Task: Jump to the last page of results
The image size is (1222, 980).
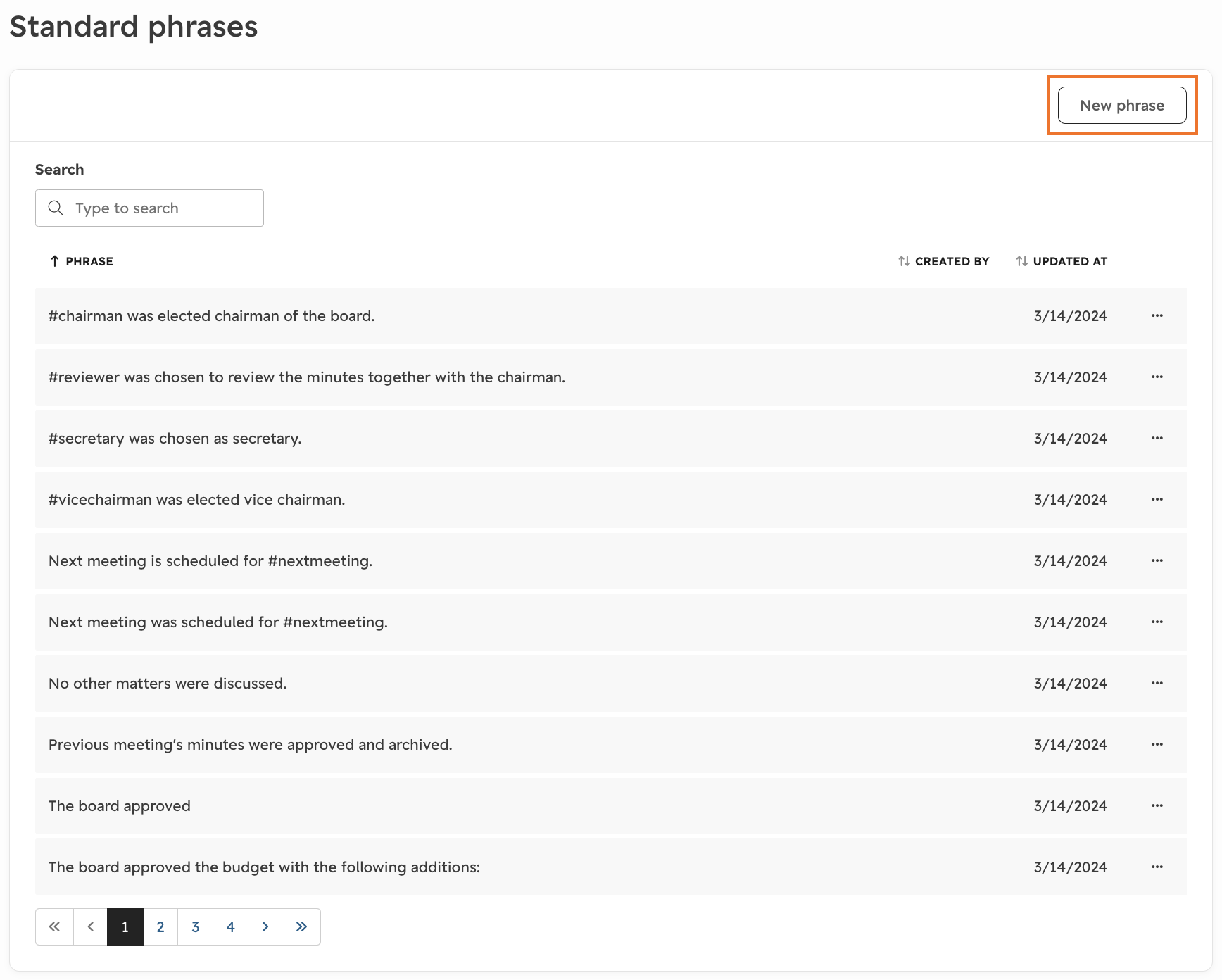Action: [x=301, y=927]
